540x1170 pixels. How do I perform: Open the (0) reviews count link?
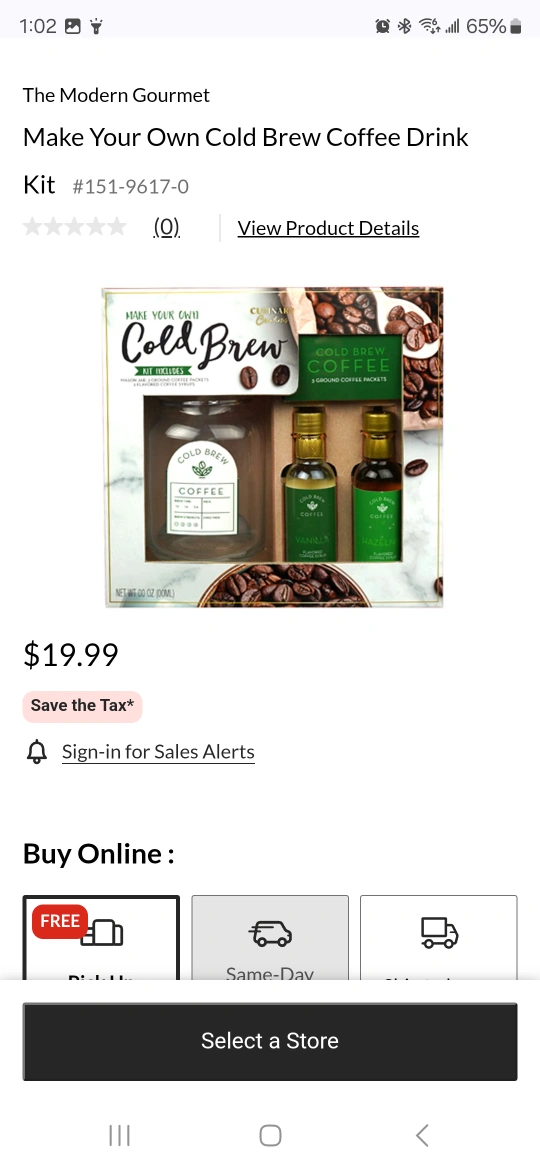click(x=167, y=228)
